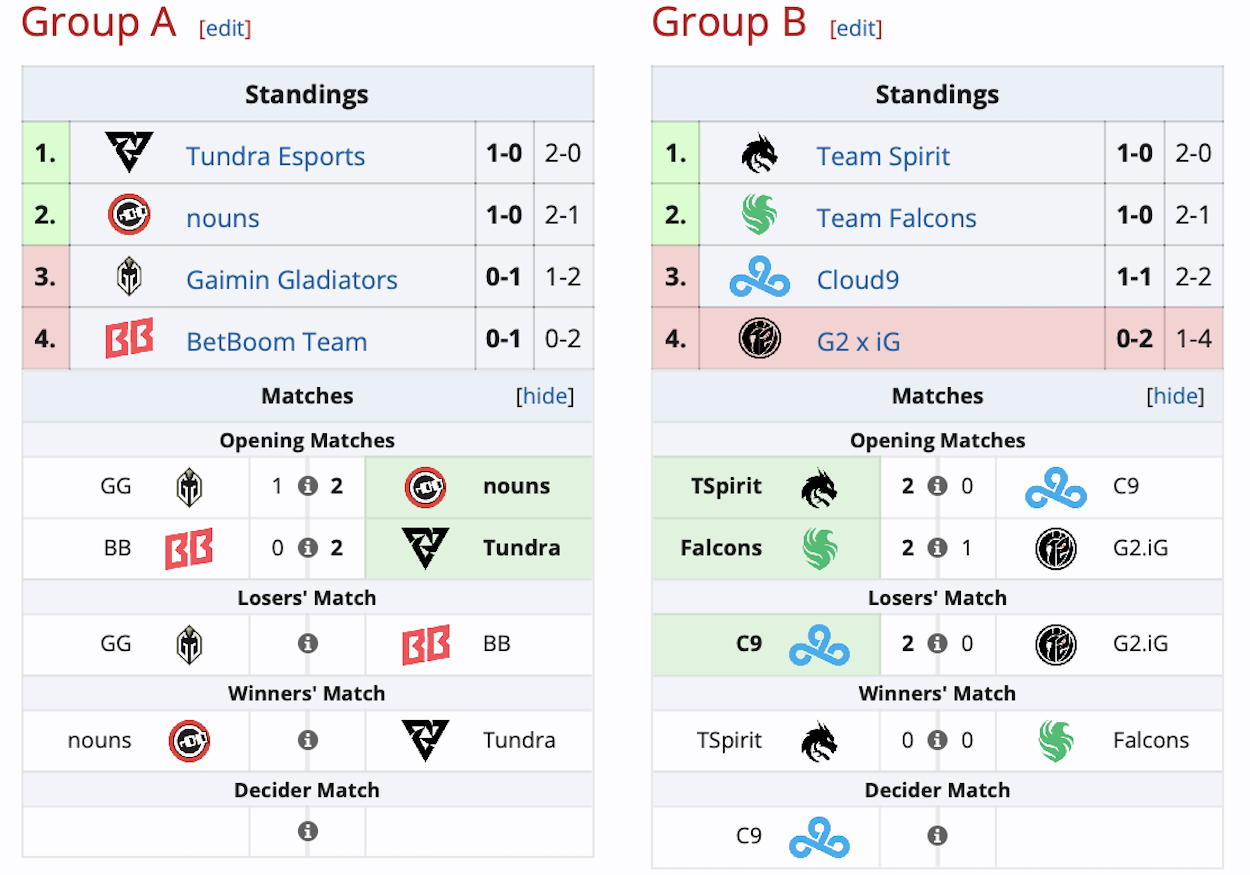Open the G2 x iG team link
This screenshot has height=875, width=1250.
point(858,342)
